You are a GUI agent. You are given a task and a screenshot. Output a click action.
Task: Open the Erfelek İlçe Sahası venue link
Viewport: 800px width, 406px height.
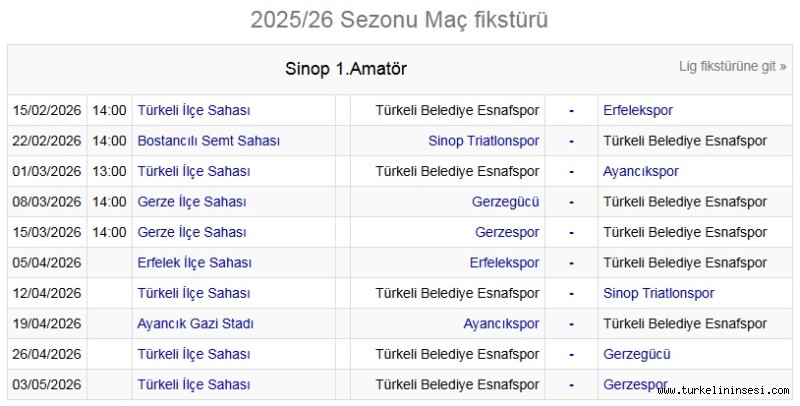194,263
